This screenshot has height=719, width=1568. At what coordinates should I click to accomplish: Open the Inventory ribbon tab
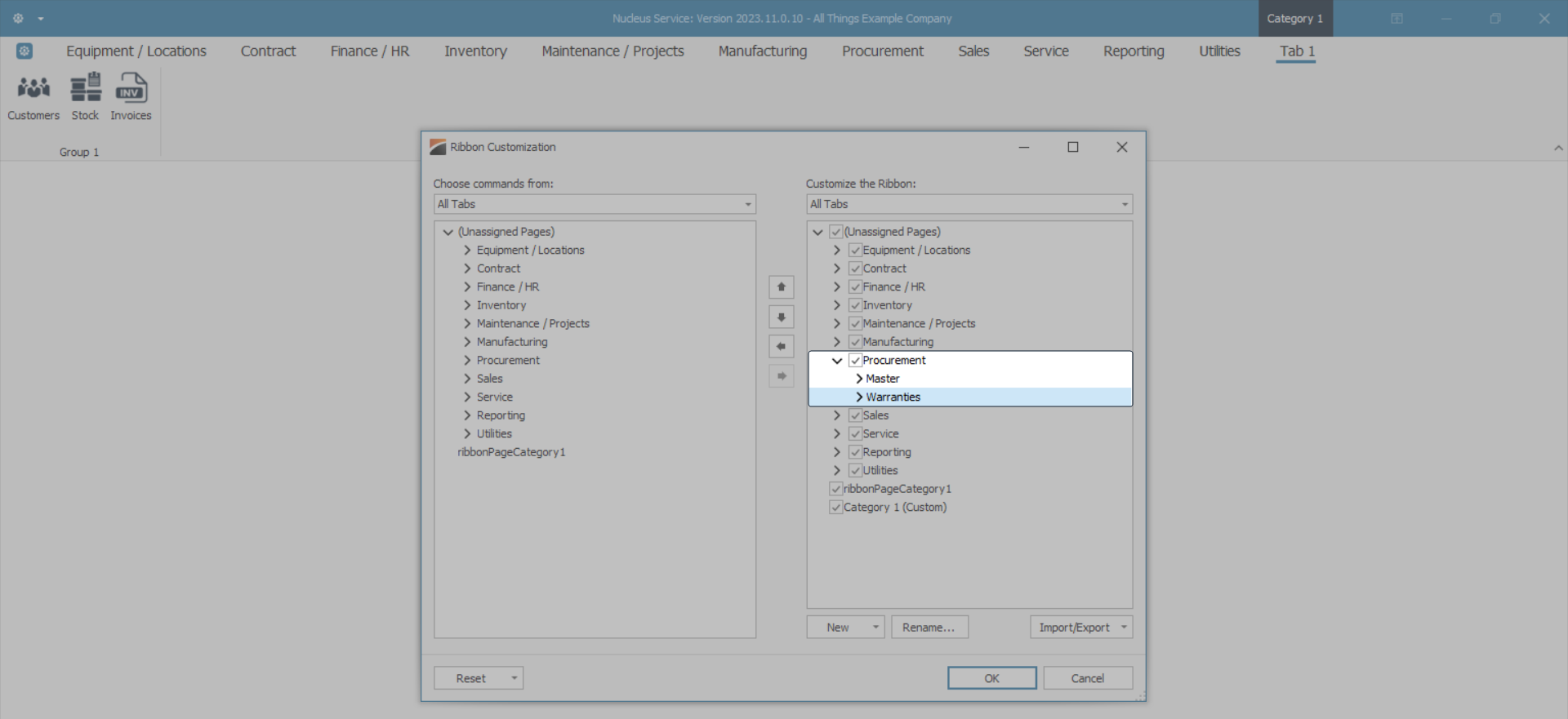(x=475, y=51)
